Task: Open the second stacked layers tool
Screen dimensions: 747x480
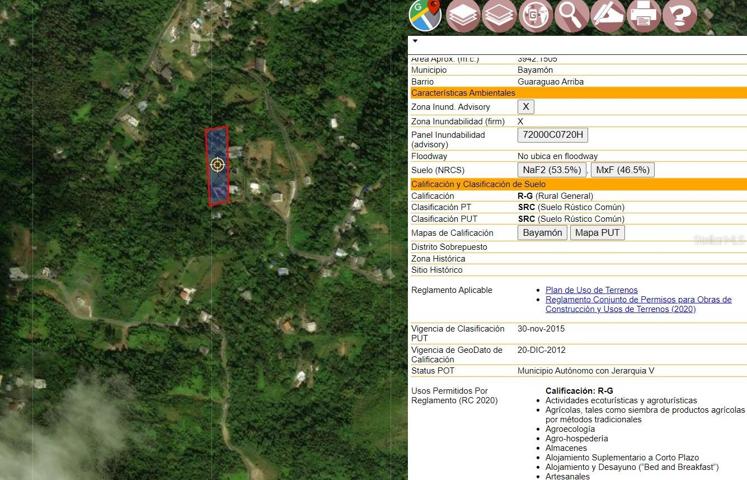Action: (x=499, y=16)
